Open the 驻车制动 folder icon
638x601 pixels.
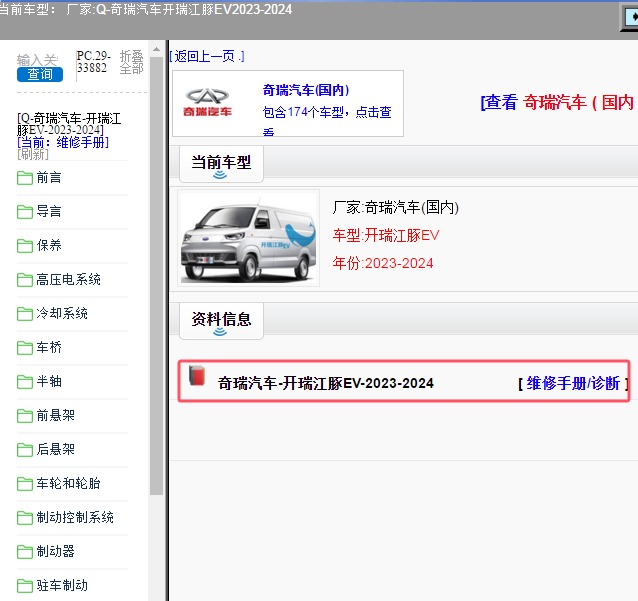25,586
